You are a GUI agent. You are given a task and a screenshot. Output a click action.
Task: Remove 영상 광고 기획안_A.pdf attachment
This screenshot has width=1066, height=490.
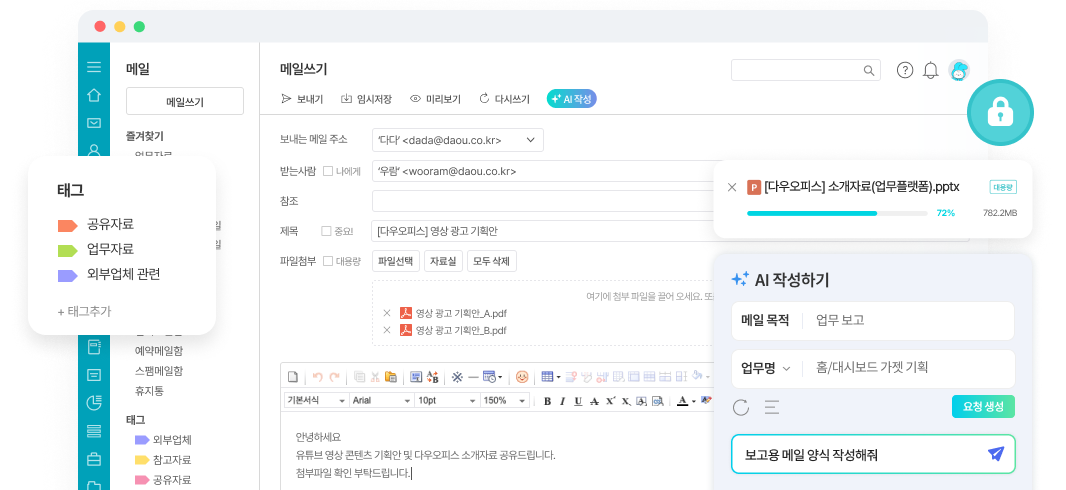point(387,313)
